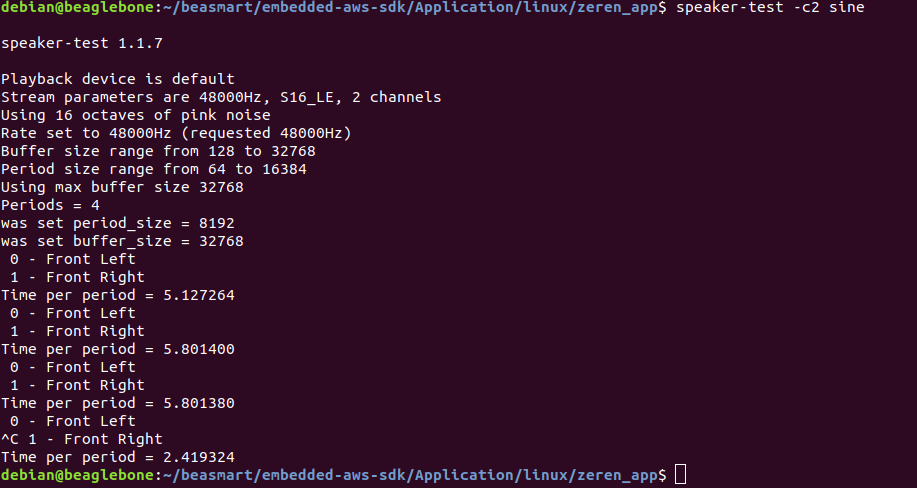Select the 'Stream parameters are 48000Hz' line
Viewport: 917px width, 488px height.
tap(221, 97)
